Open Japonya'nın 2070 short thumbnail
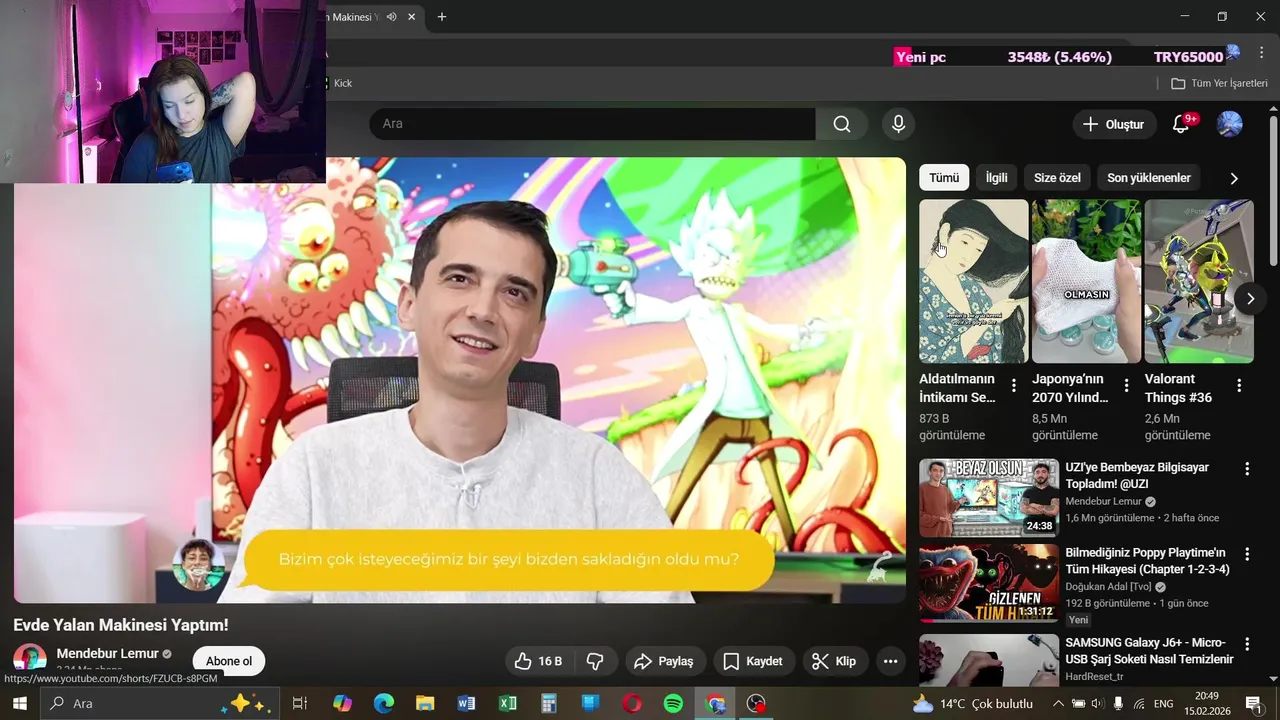Viewport: 1280px width, 720px height. (x=1086, y=281)
